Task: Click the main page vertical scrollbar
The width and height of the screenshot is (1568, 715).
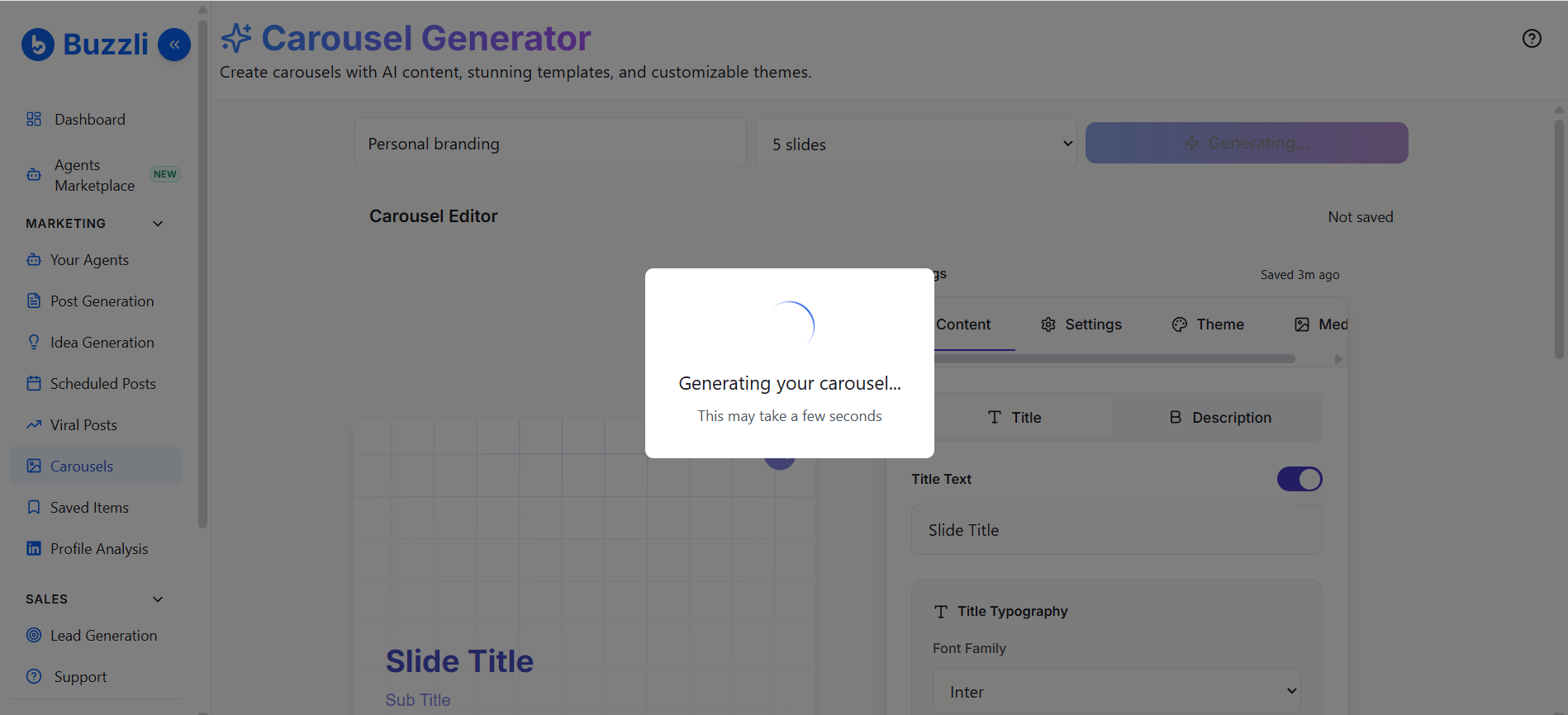Action: (x=1559, y=239)
